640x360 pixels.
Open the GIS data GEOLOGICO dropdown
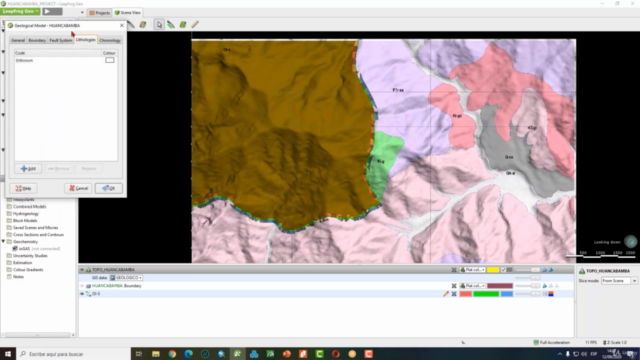[x=127, y=278]
